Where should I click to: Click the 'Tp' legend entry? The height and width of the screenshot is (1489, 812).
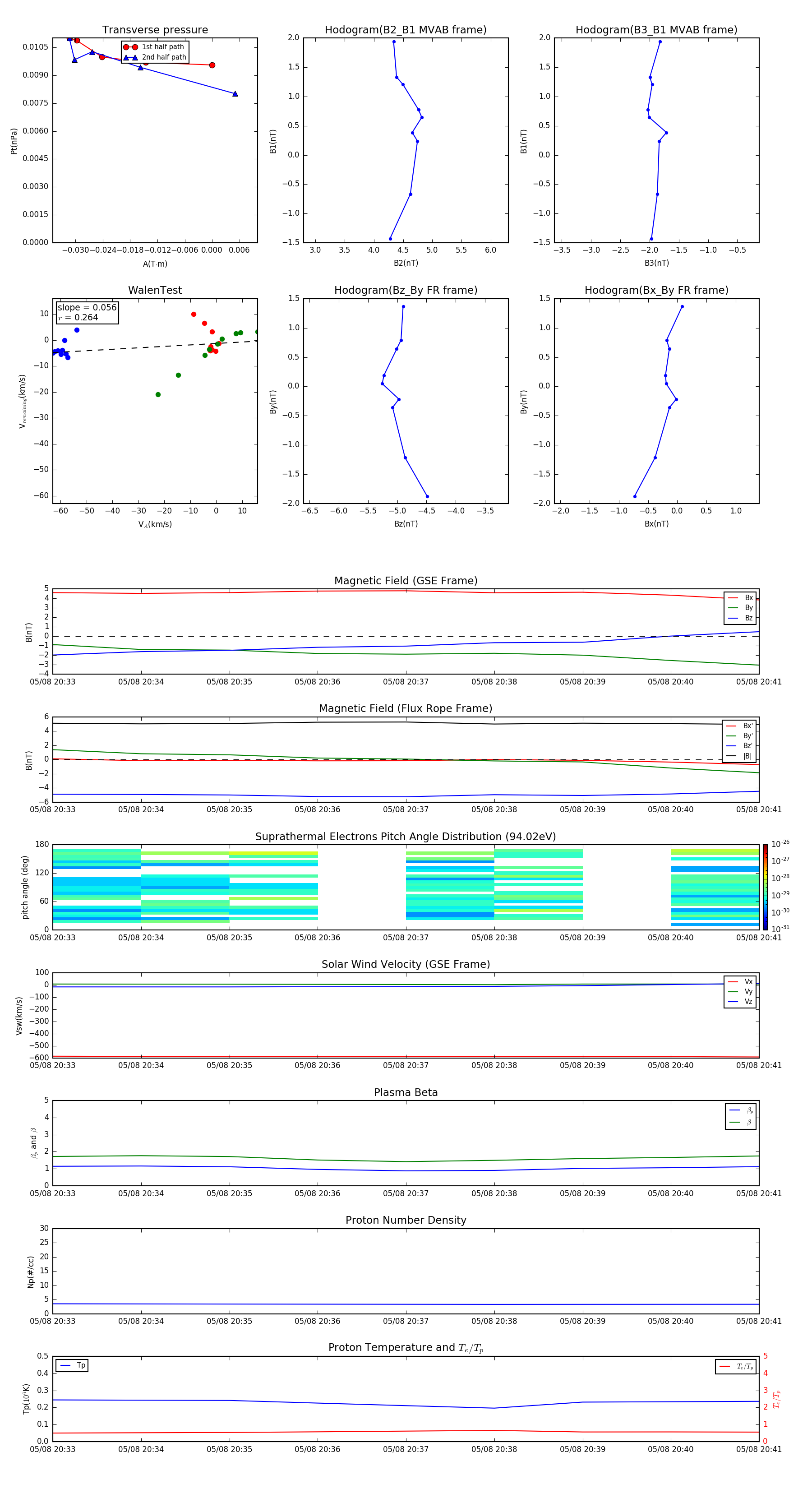73,1365
